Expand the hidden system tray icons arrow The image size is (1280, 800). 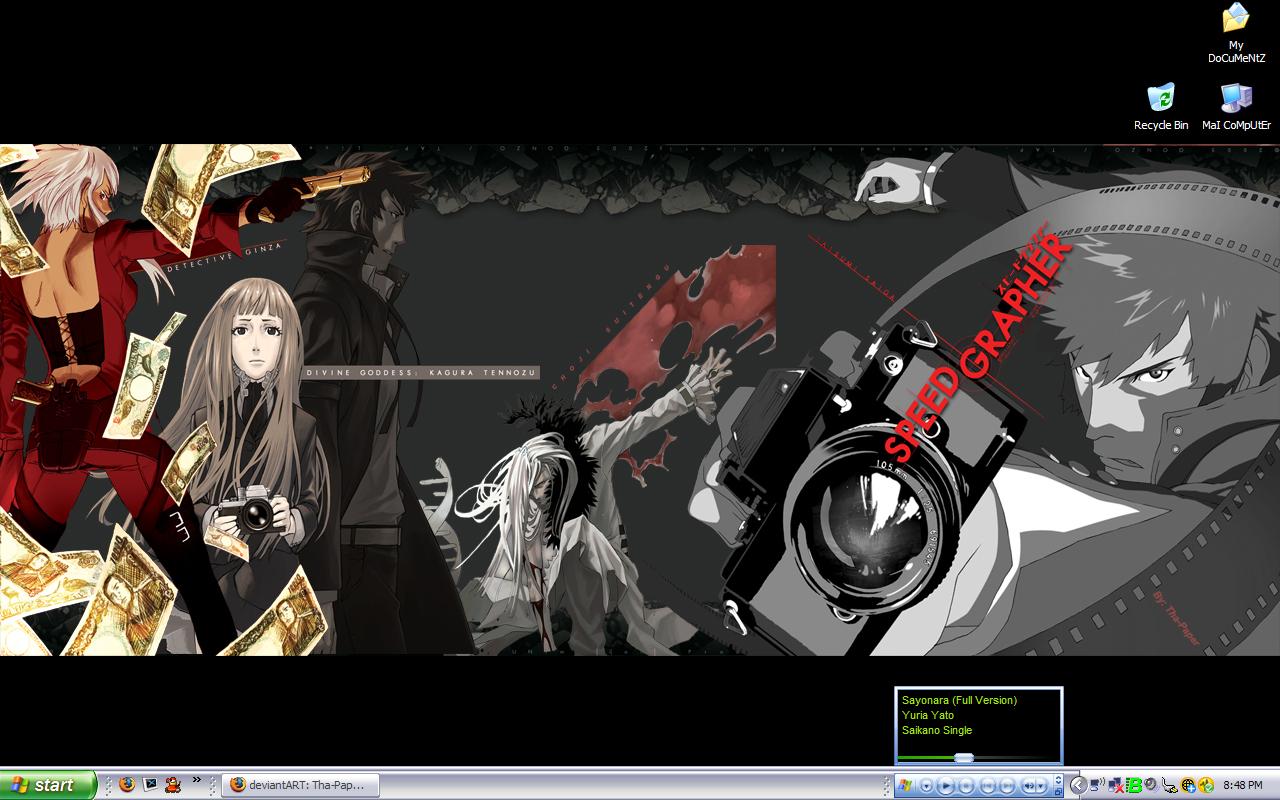coord(1078,785)
